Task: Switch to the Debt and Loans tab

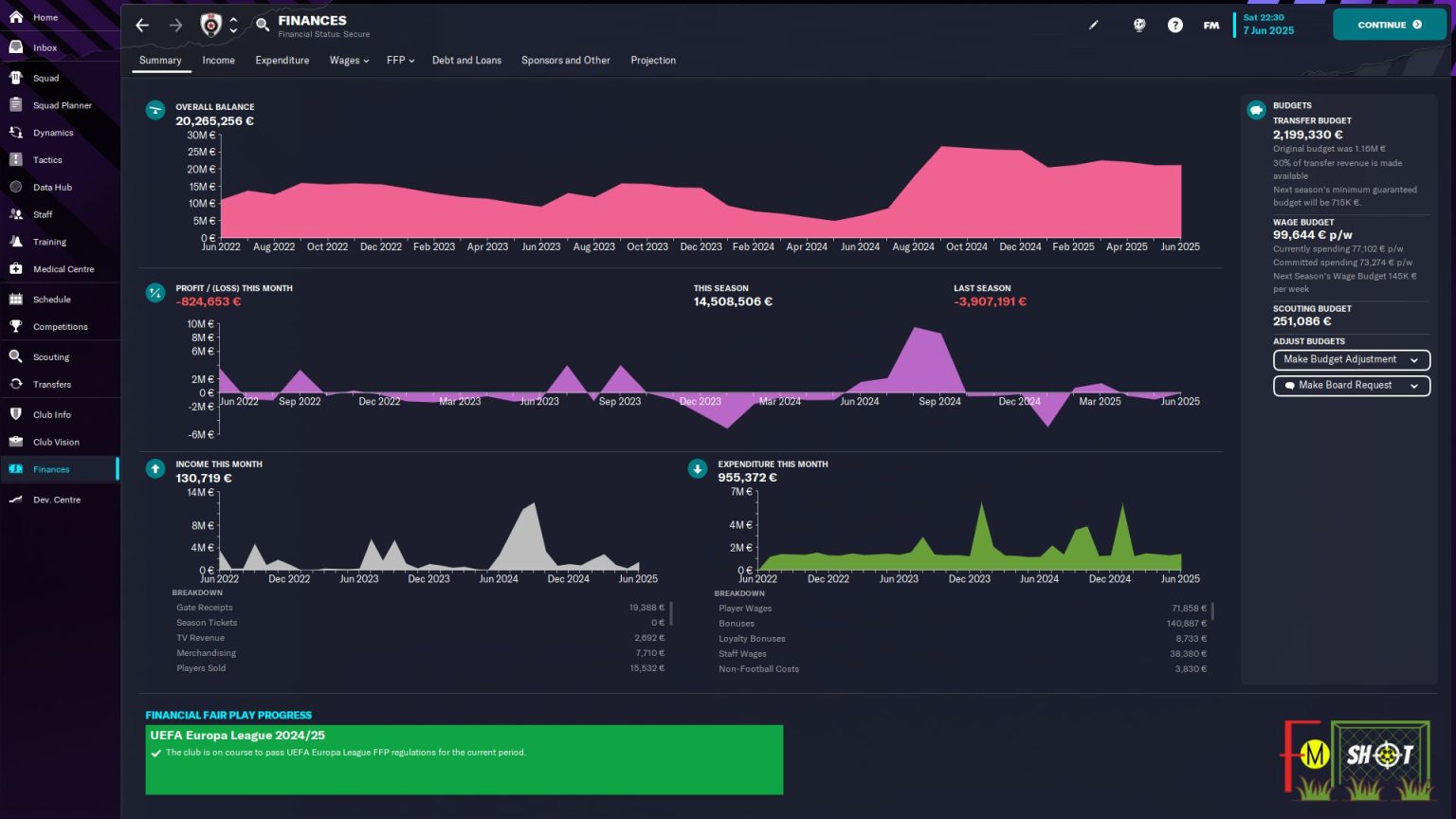Action: coord(466,61)
